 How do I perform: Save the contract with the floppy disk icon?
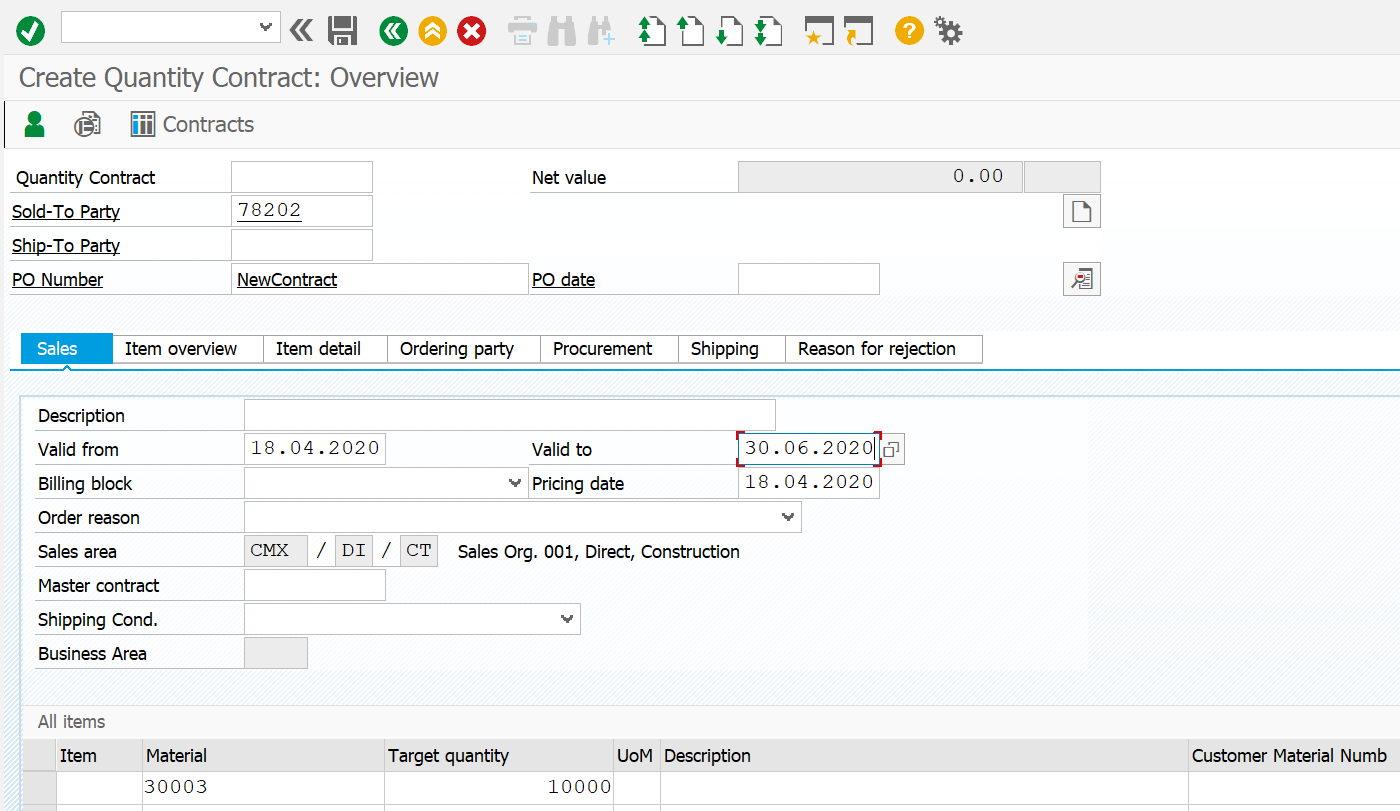tap(343, 31)
